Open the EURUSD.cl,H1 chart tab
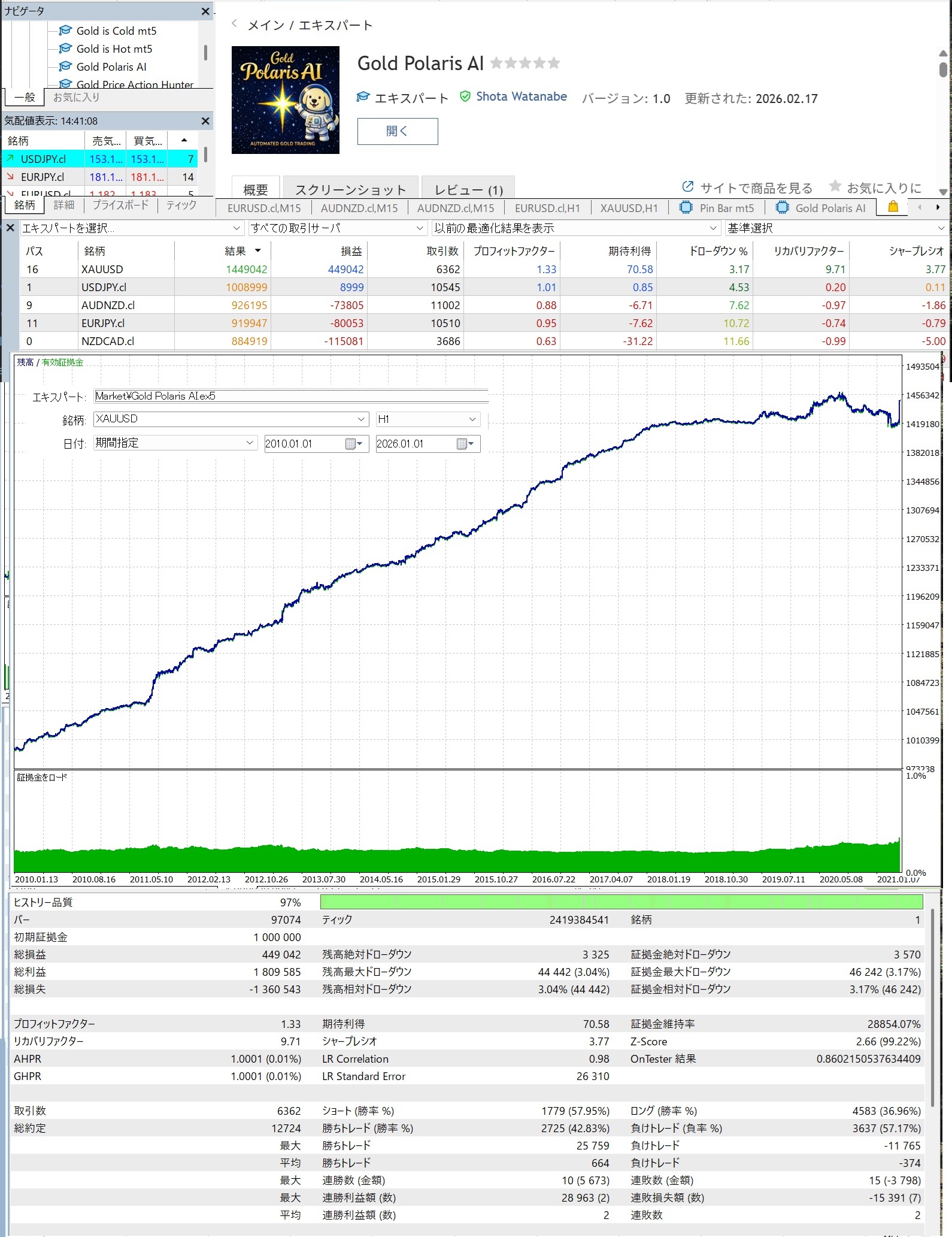This screenshot has height=1237, width=952. click(x=547, y=208)
